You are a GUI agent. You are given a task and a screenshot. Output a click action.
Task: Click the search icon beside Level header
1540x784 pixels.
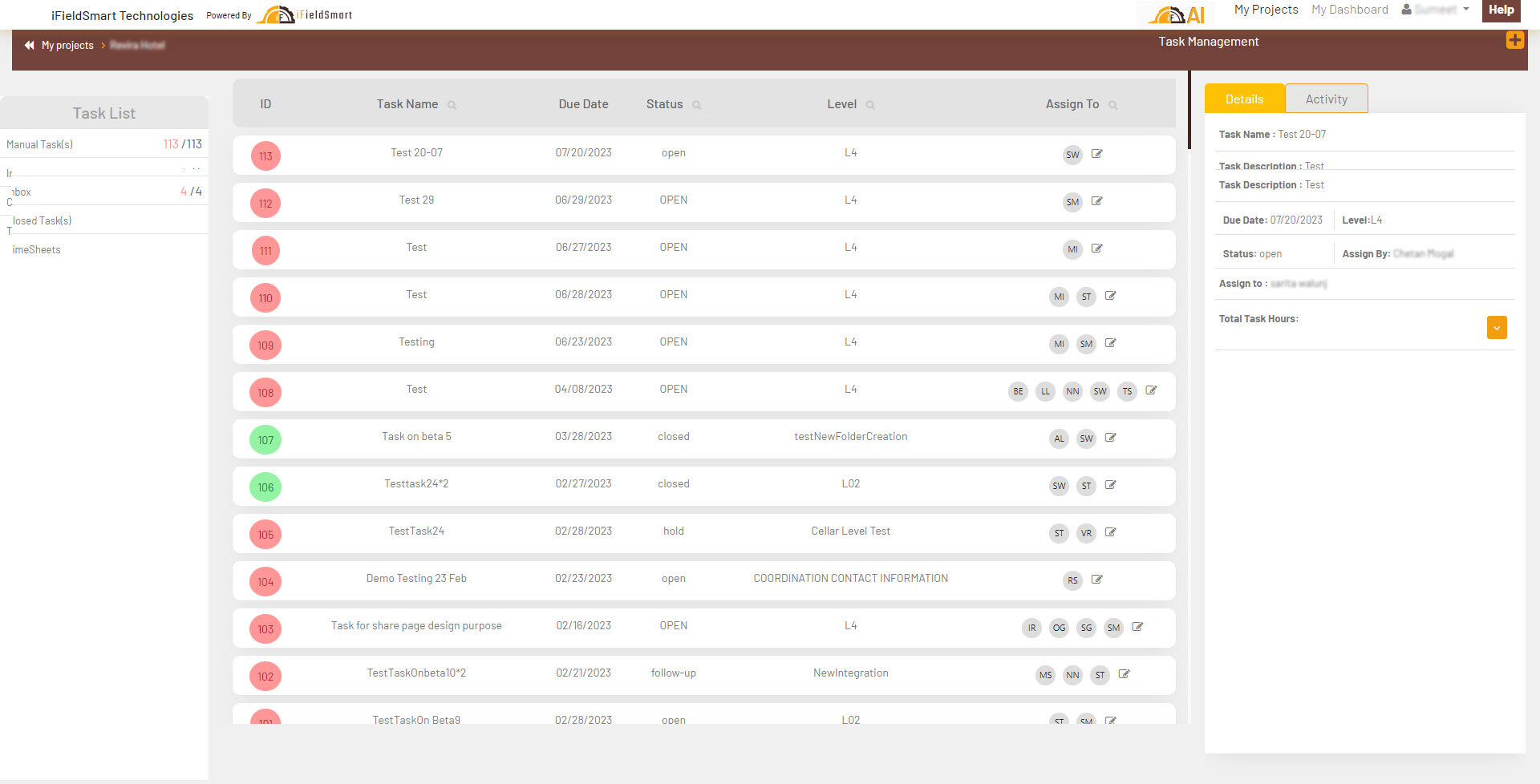pos(870,105)
